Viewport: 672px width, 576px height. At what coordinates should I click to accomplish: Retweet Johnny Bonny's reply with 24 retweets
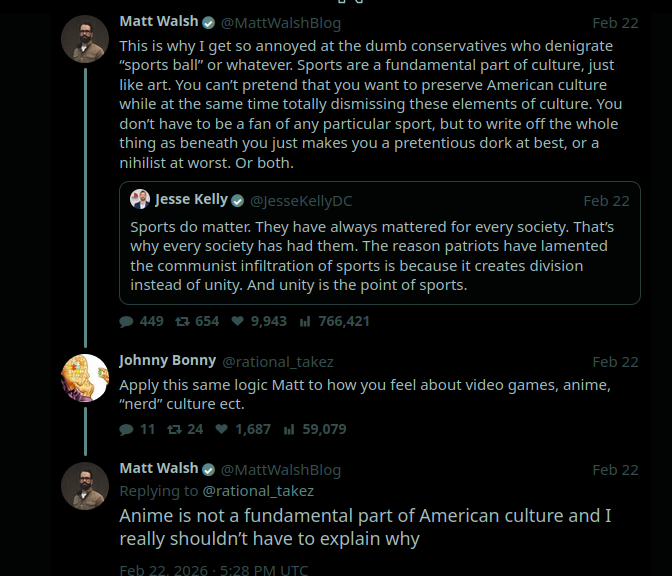click(x=174, y=429)
